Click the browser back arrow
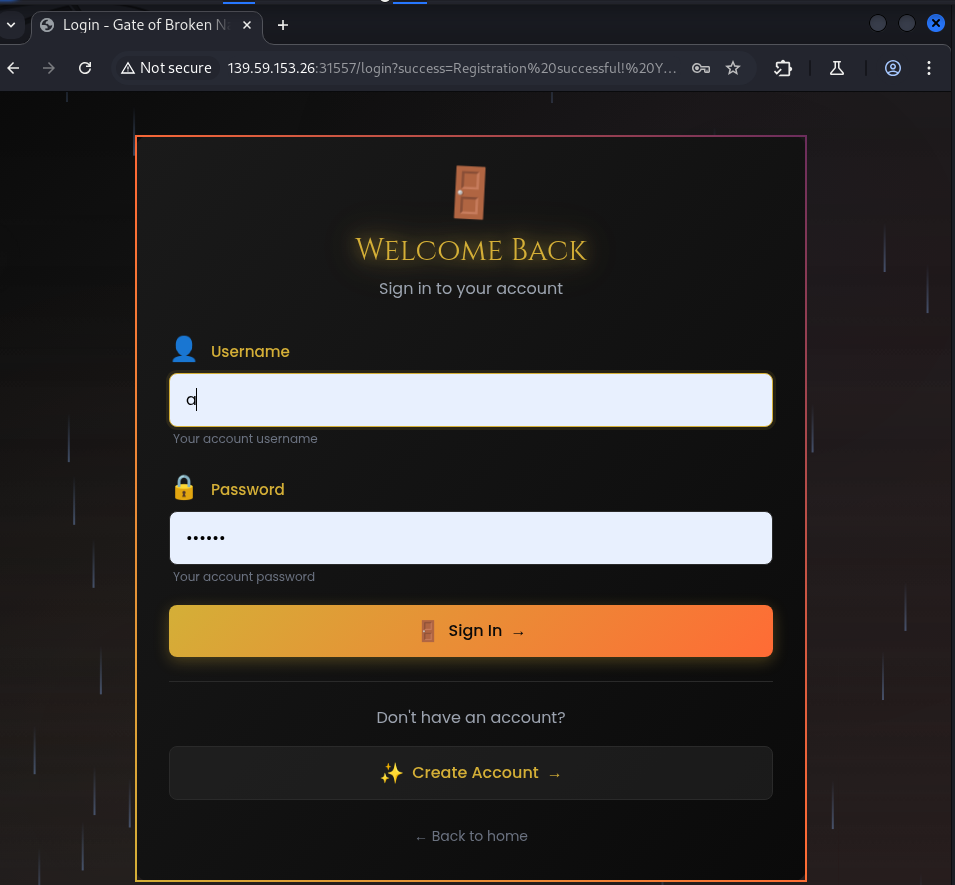Viewport: 955px width, 885px height. [x=13, y=68]
